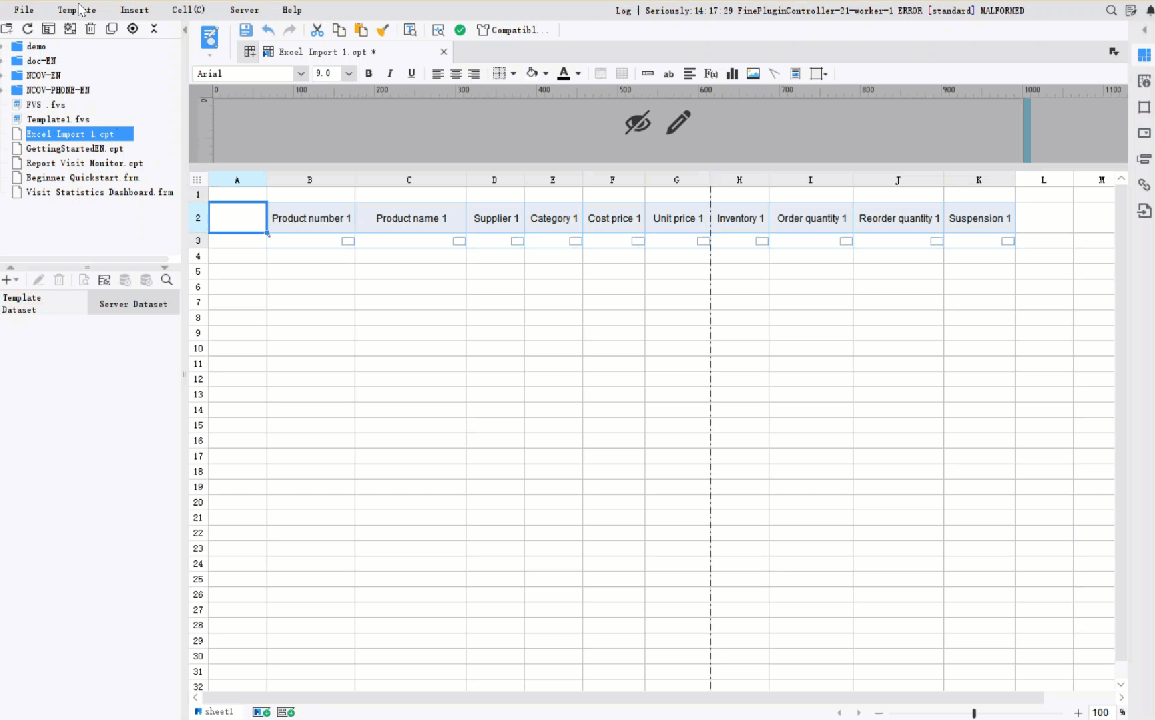Screen dimensions: 1155x720
Task: Insert a text box with the ab icon
Action: click(x=668, y=73)
